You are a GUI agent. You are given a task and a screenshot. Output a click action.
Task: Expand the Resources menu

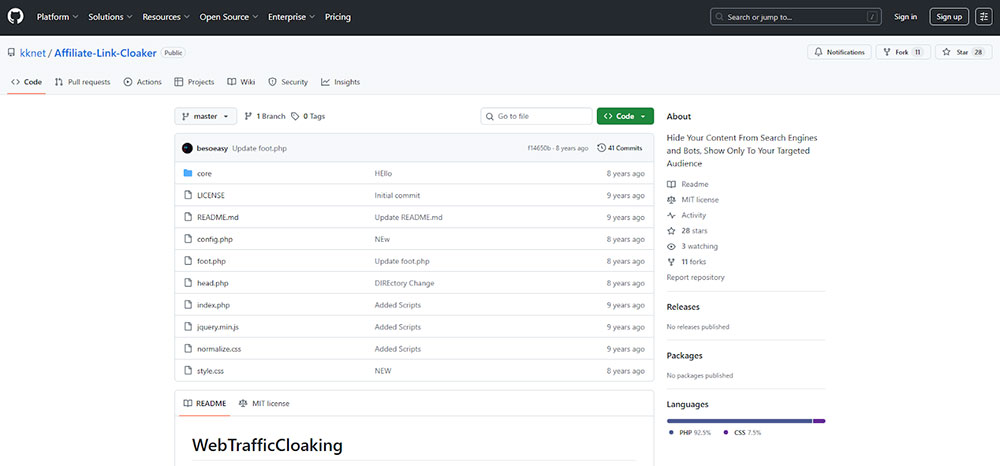(x=165, y=17)
